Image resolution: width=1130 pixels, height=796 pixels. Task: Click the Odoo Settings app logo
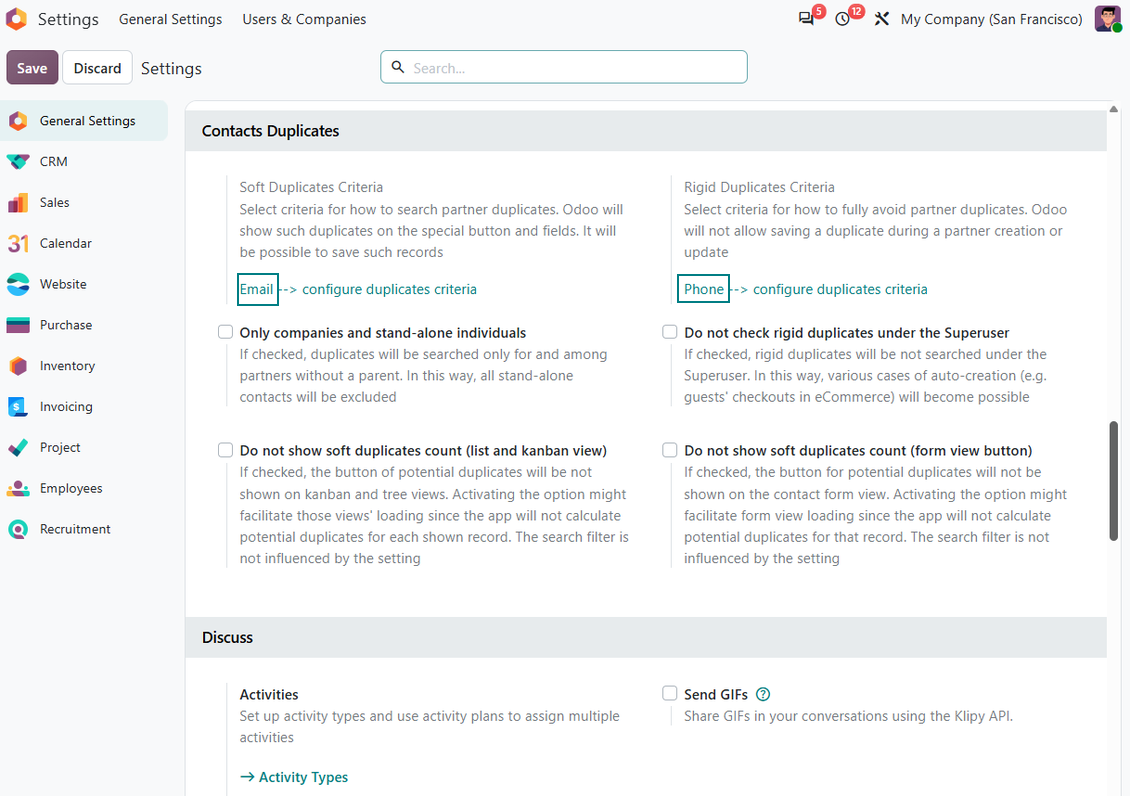coord(16,19)
